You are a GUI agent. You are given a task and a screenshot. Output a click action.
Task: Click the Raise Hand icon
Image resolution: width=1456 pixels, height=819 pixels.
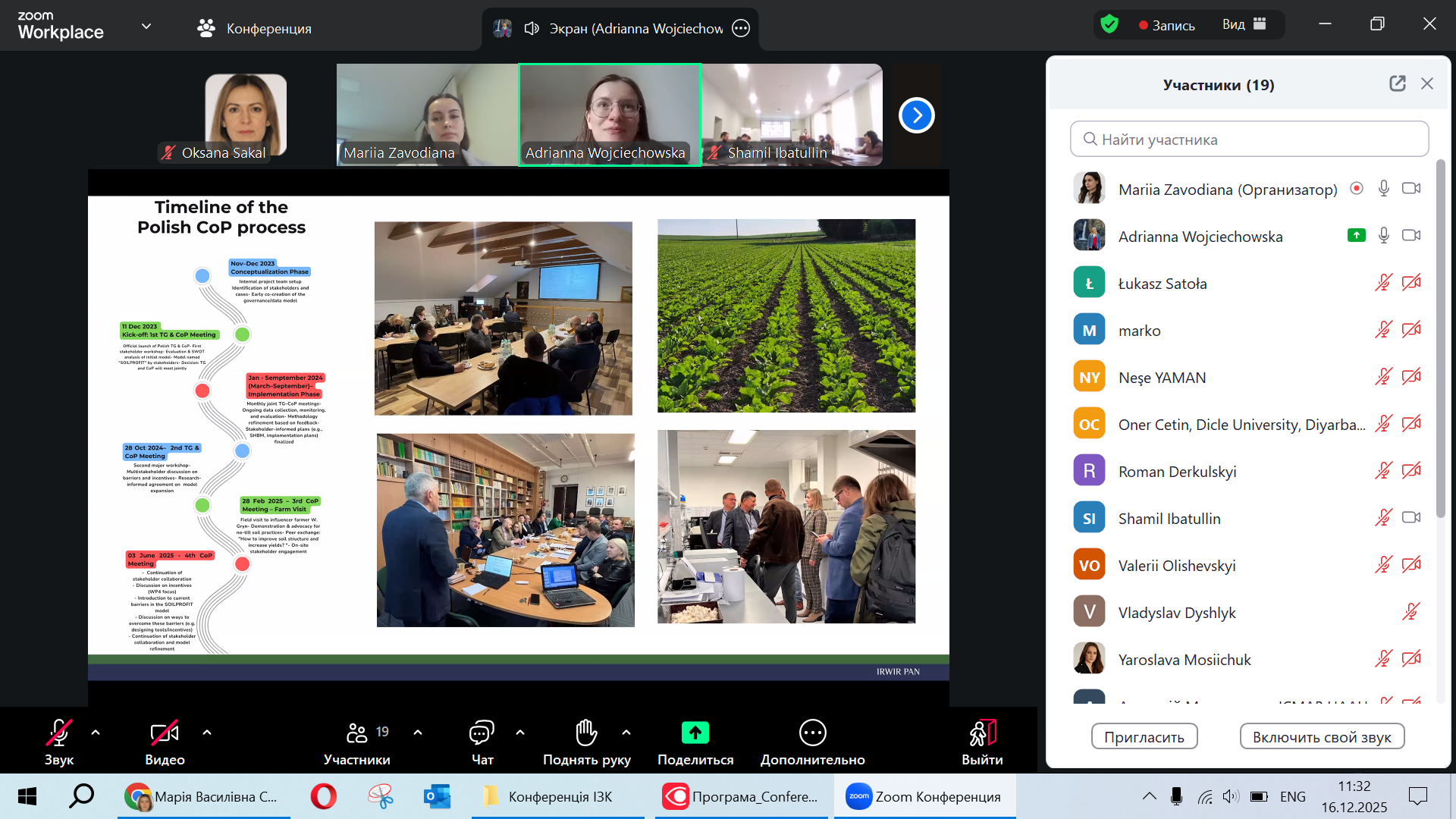click(x=585, y=733)
